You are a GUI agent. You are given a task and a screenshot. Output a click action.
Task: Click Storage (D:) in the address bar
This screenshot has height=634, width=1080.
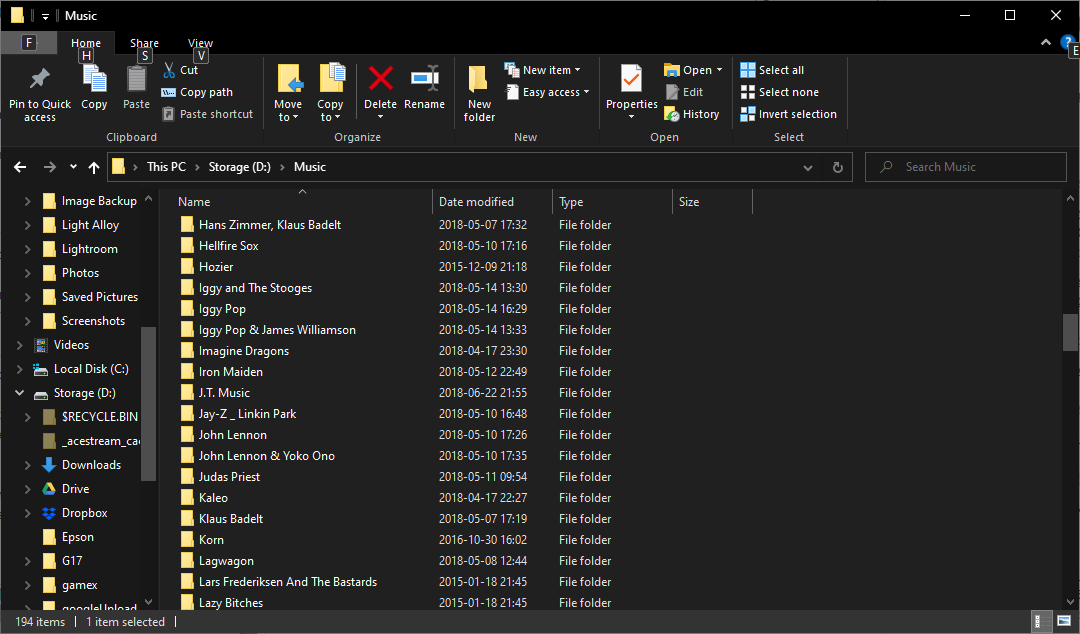(x=240, y=167)
